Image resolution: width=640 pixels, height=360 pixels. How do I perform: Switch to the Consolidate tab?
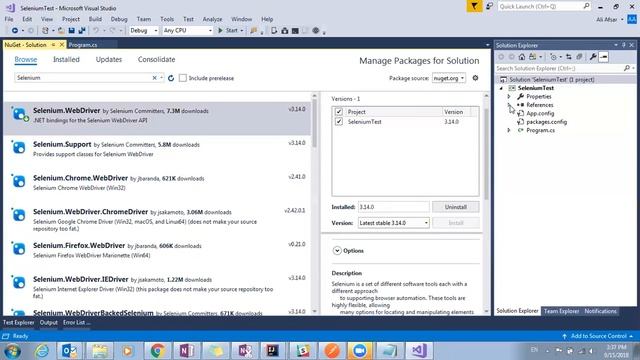coord(156,60)
